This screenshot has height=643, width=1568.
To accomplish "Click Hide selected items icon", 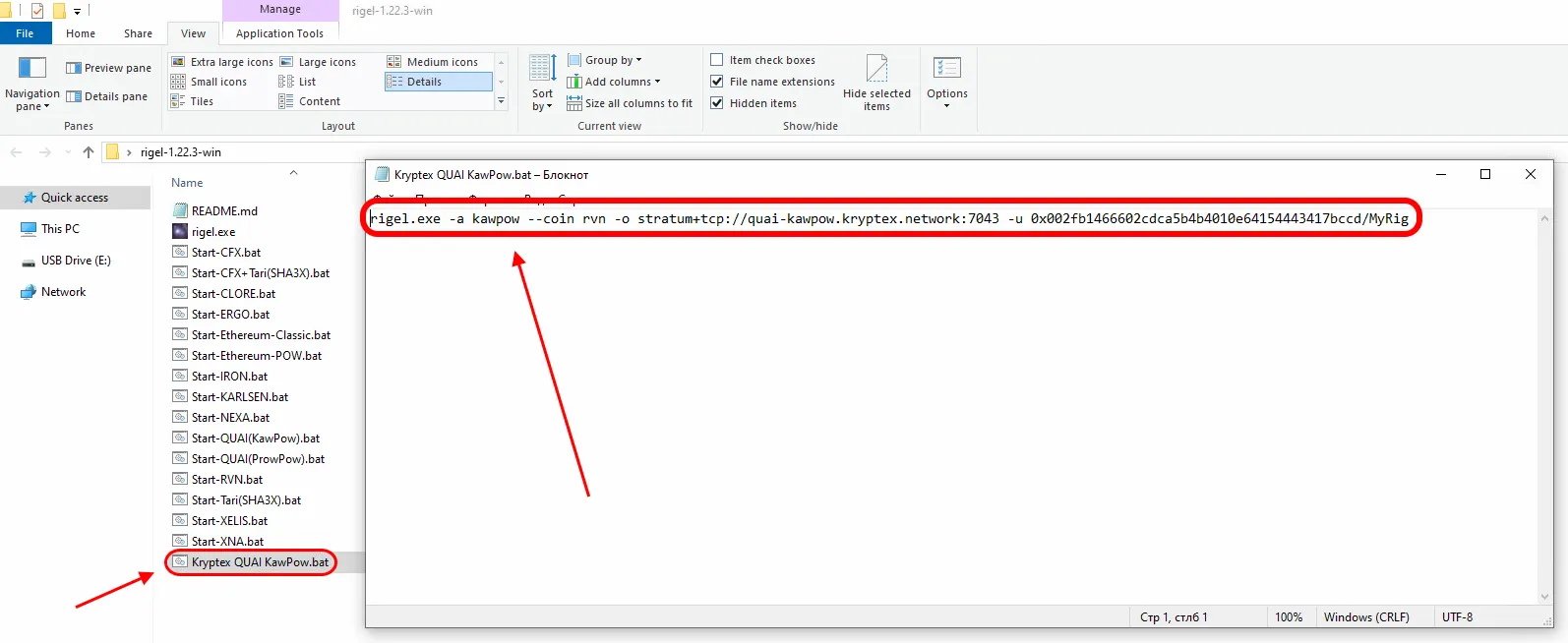I will pos(876,71).
